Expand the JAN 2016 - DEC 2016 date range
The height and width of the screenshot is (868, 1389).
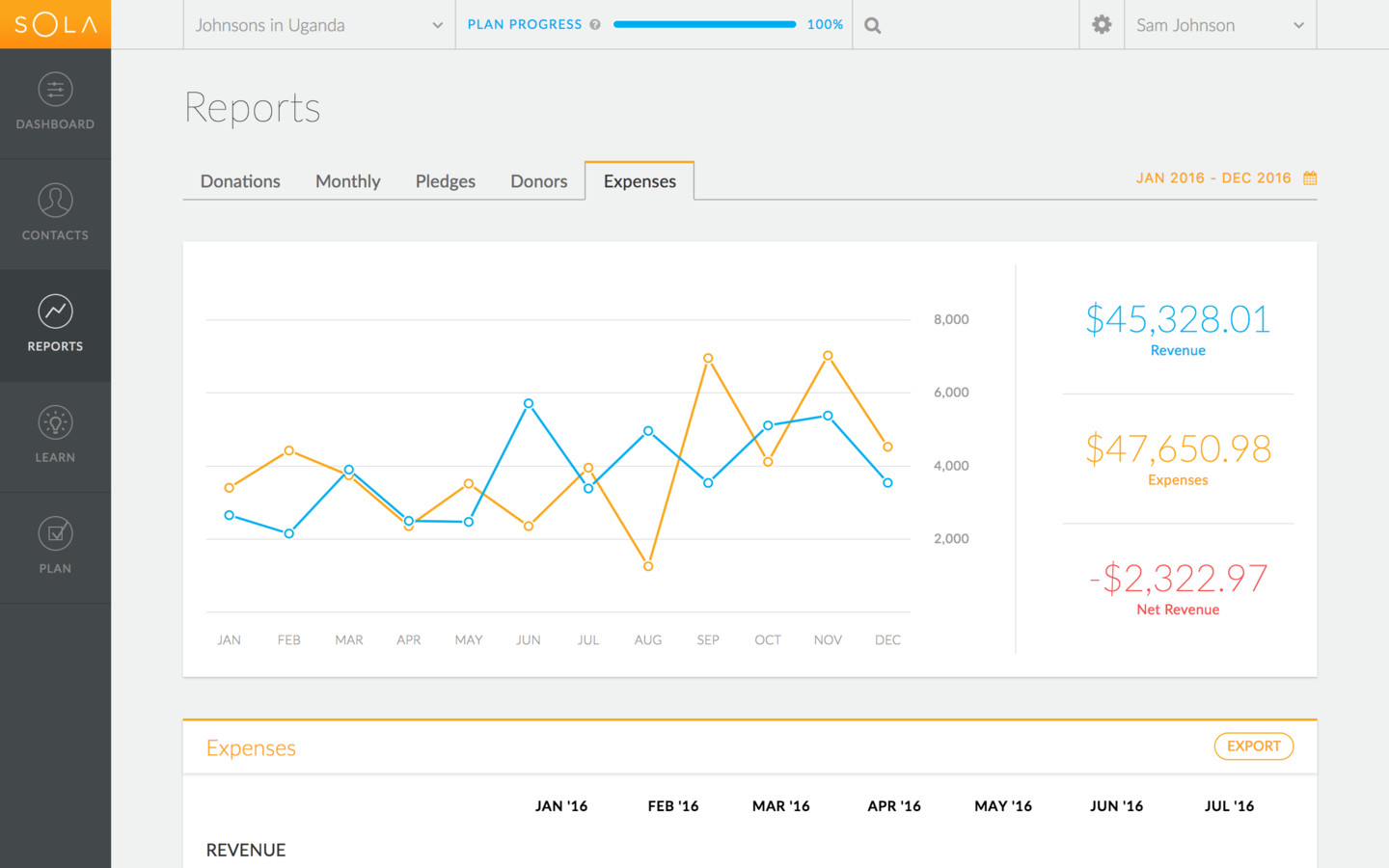(1213, 177)
